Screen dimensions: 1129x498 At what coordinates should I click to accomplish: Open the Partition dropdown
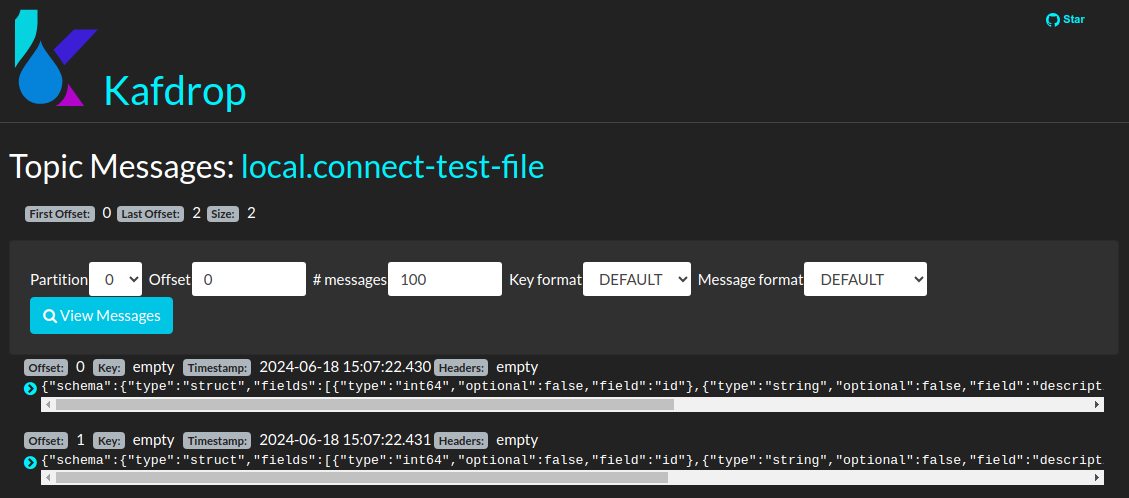click(115, 279)
